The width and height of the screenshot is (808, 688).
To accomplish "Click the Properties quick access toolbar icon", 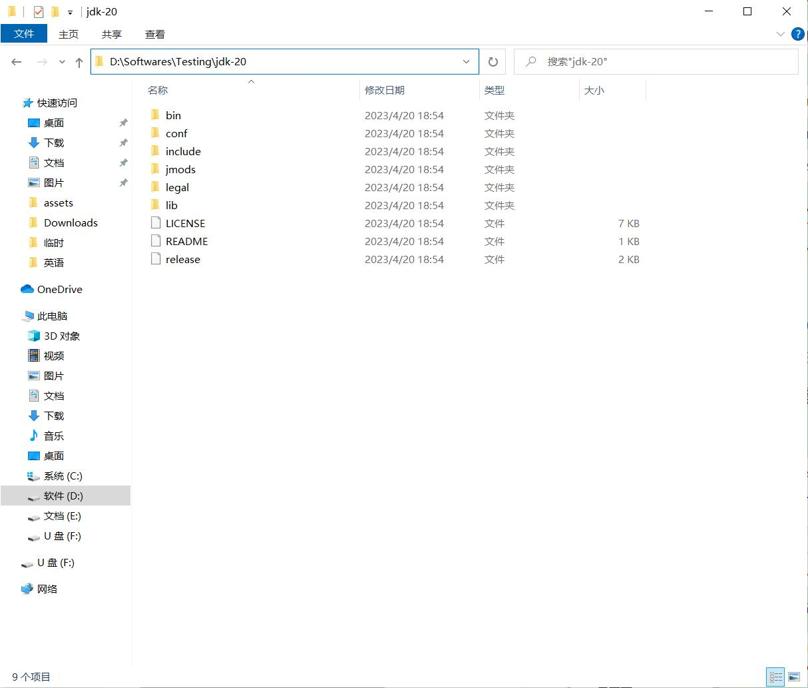I will (x=38, y=11).
